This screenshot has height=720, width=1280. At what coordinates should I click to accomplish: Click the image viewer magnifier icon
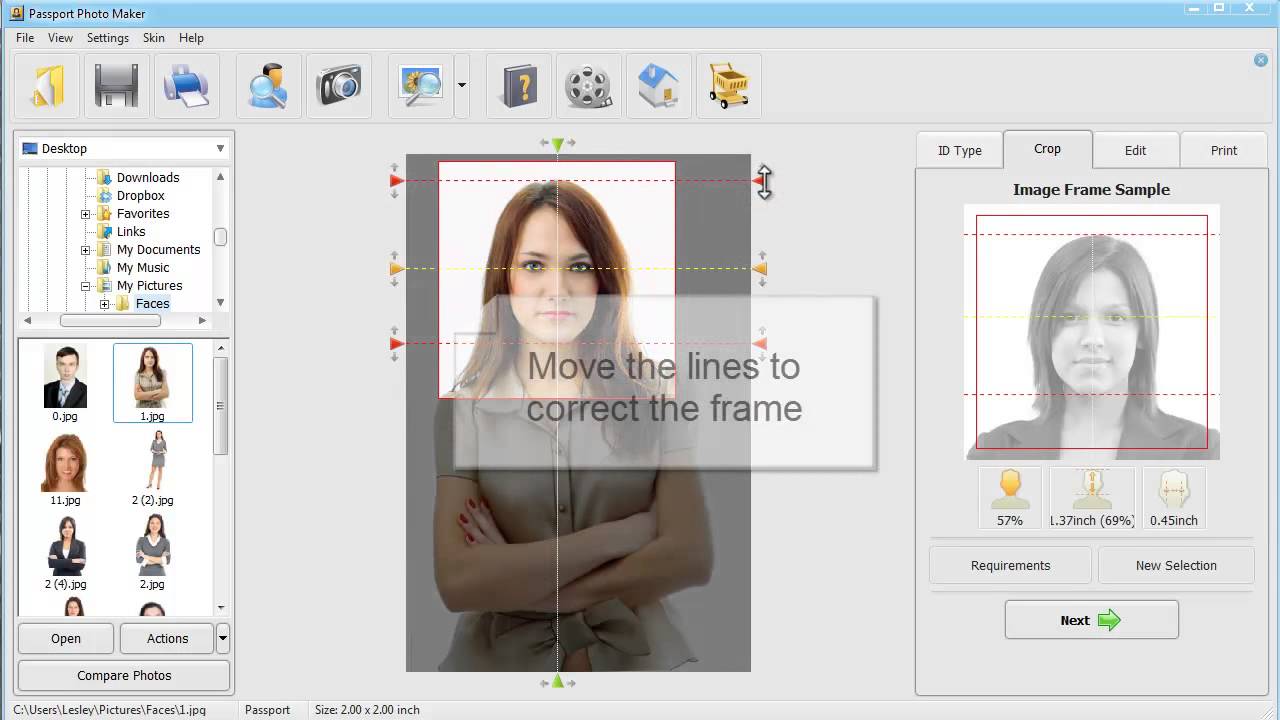421,86
